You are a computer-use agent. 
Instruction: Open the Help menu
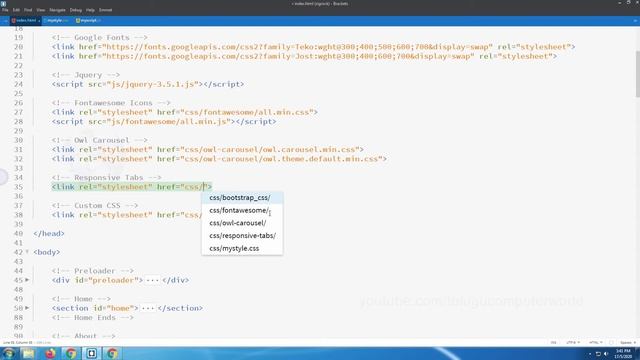tap(90, 10)
